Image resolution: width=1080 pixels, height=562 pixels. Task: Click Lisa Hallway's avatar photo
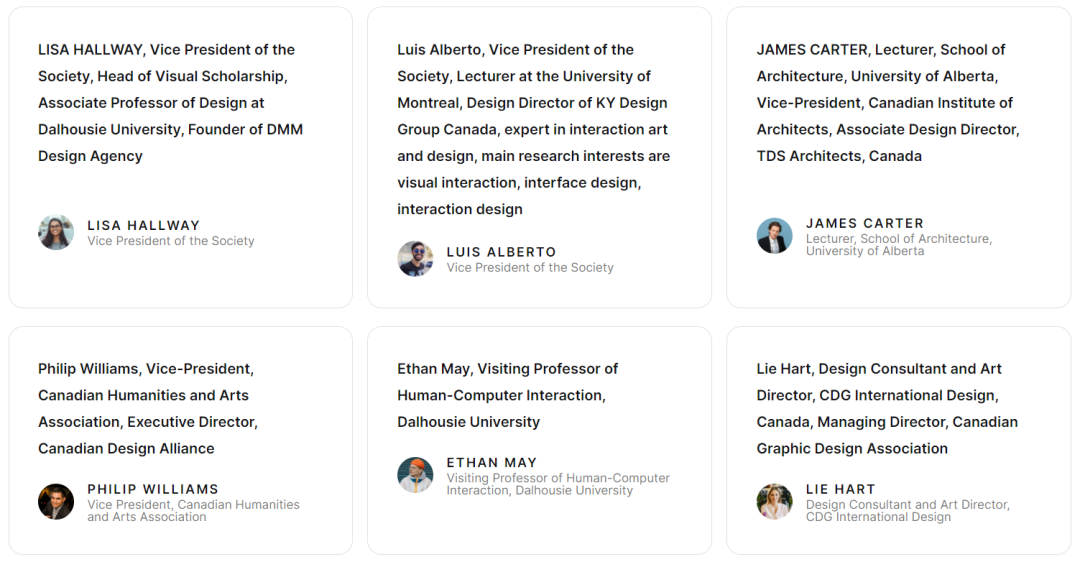[x=56, y=232]
